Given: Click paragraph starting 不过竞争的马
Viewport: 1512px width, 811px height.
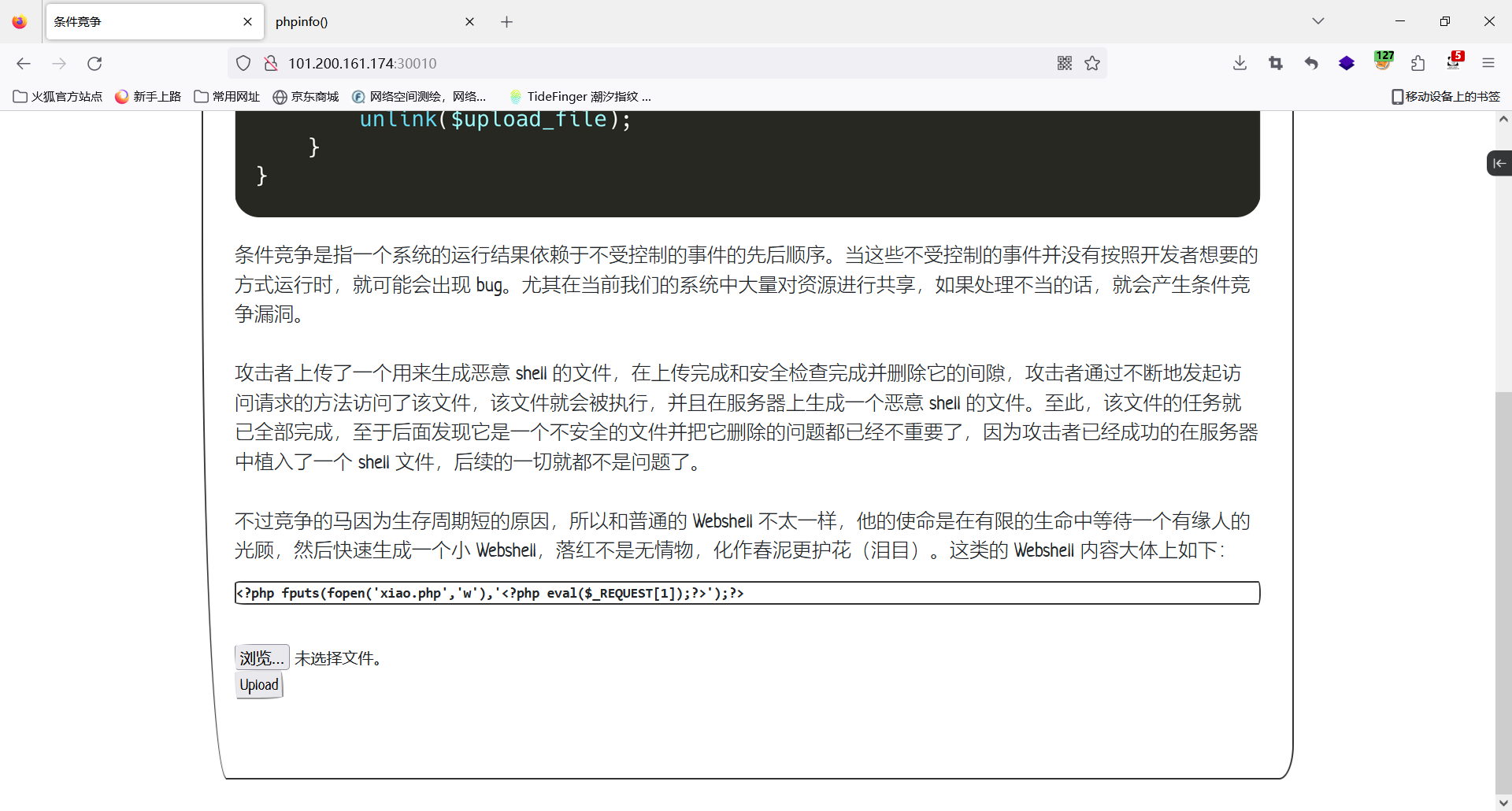Looking at the screenshot, I should click(x=743, y=535).
